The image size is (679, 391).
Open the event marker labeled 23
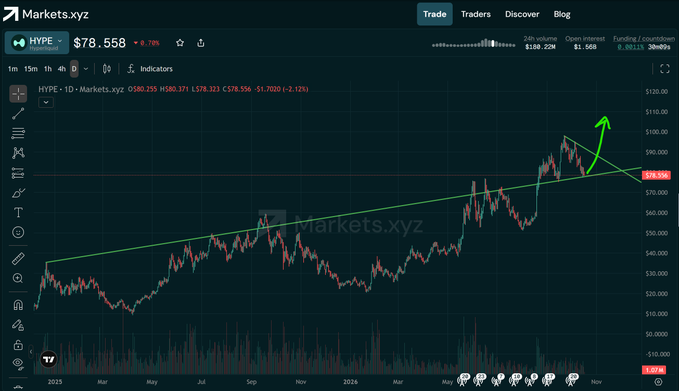479,380
